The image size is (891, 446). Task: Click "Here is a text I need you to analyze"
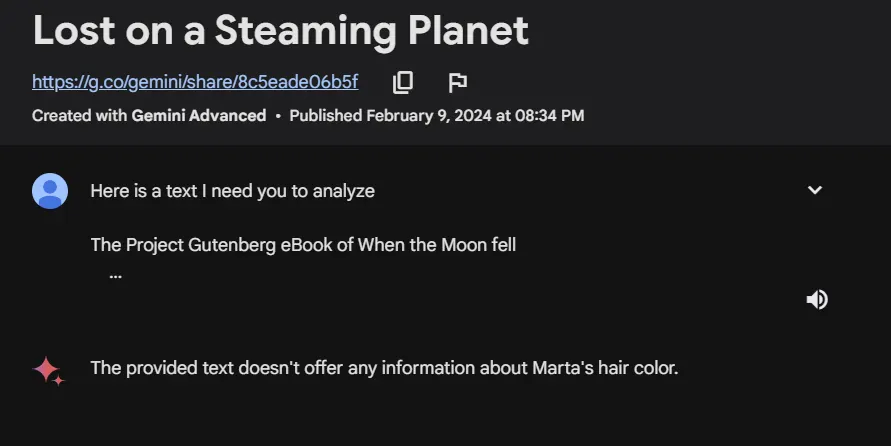click(x=232, y=191)
